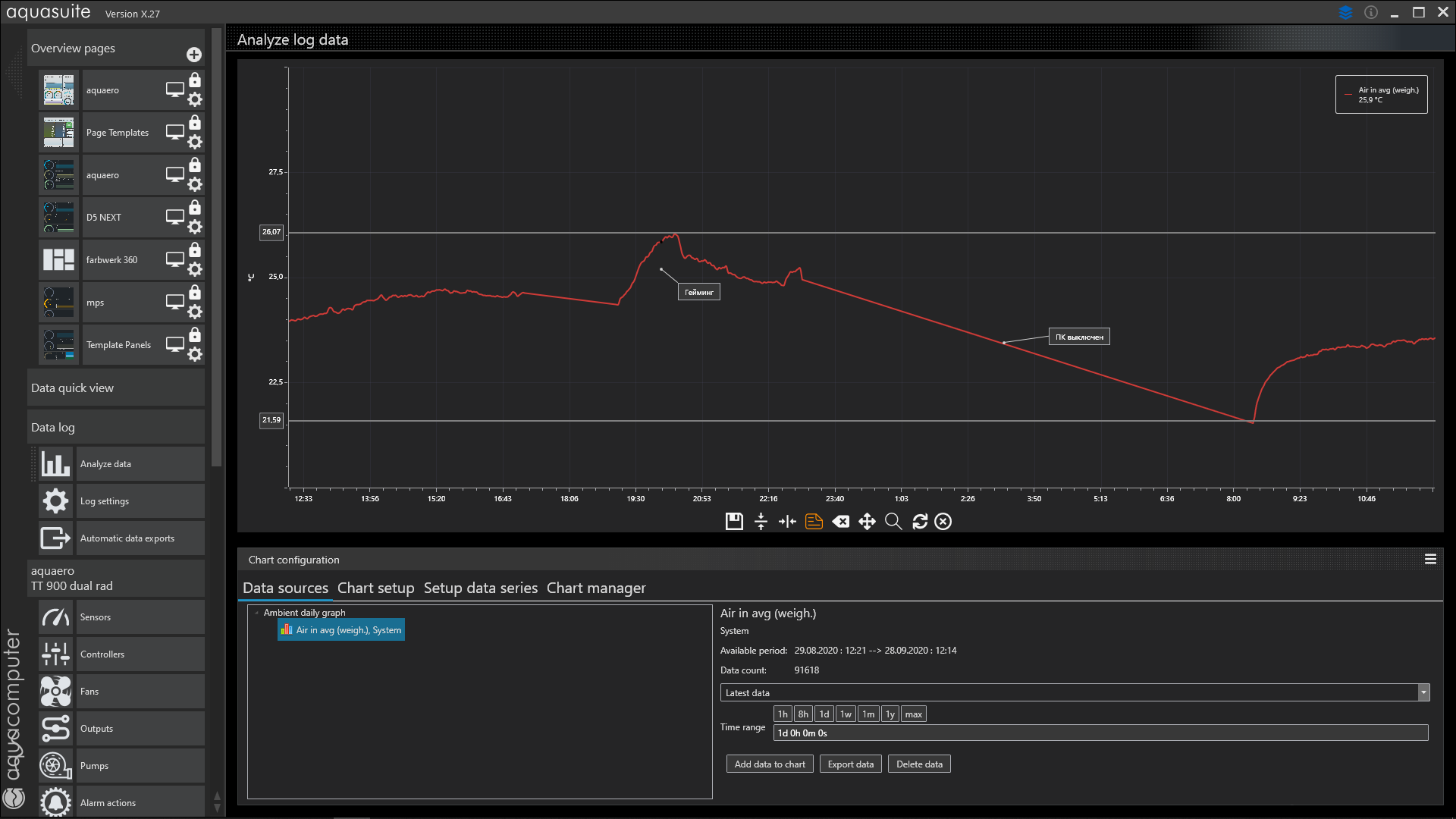Switch to the Chart setup tab
The height and width of the screenshot is (819, 1456).
click(x=375, y=588)
